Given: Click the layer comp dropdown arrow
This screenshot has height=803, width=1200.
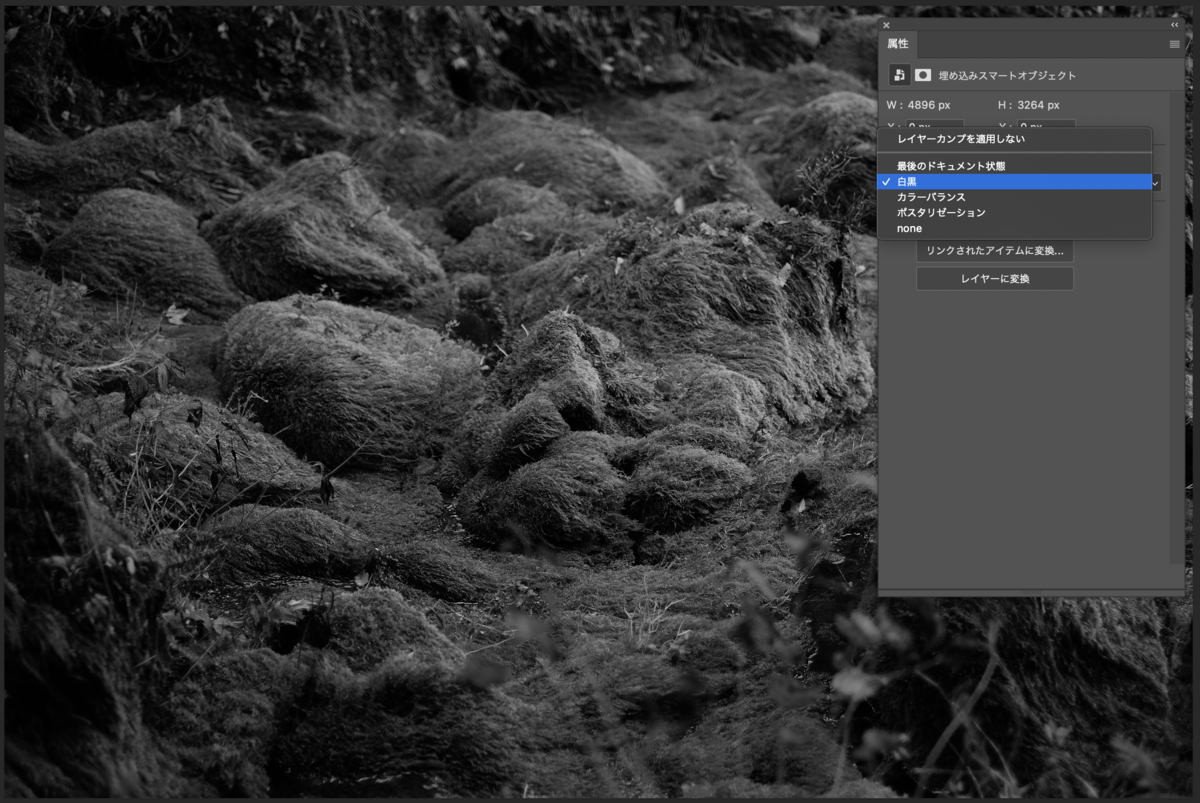Looking at the screenshot, I should [1157, 183].
